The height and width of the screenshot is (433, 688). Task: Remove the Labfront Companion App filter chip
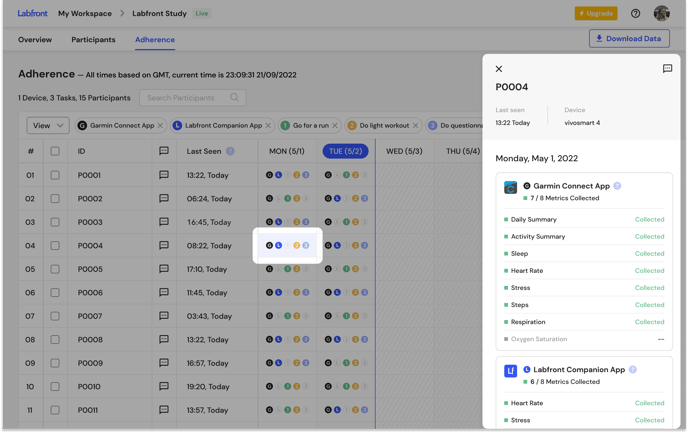[x=268, y=125]
